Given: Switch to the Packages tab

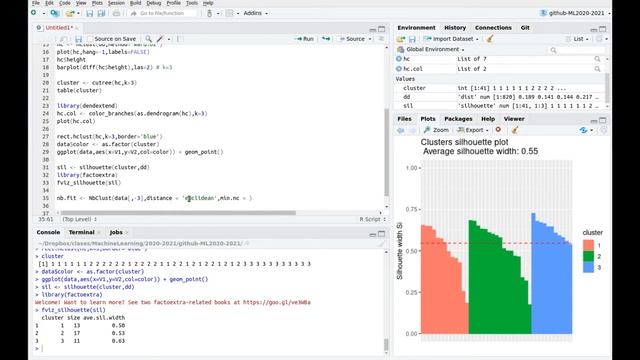Looking at the screenshot, I should coord(458,119).
